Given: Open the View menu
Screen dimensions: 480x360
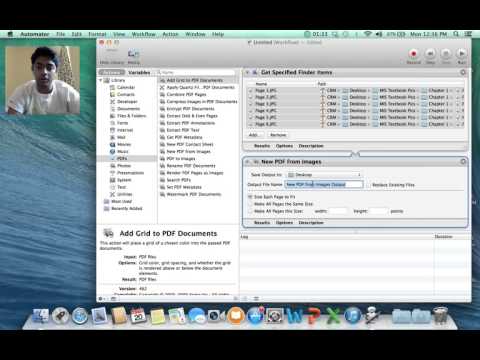Looking at the screenshot, I should coord(119,34).
